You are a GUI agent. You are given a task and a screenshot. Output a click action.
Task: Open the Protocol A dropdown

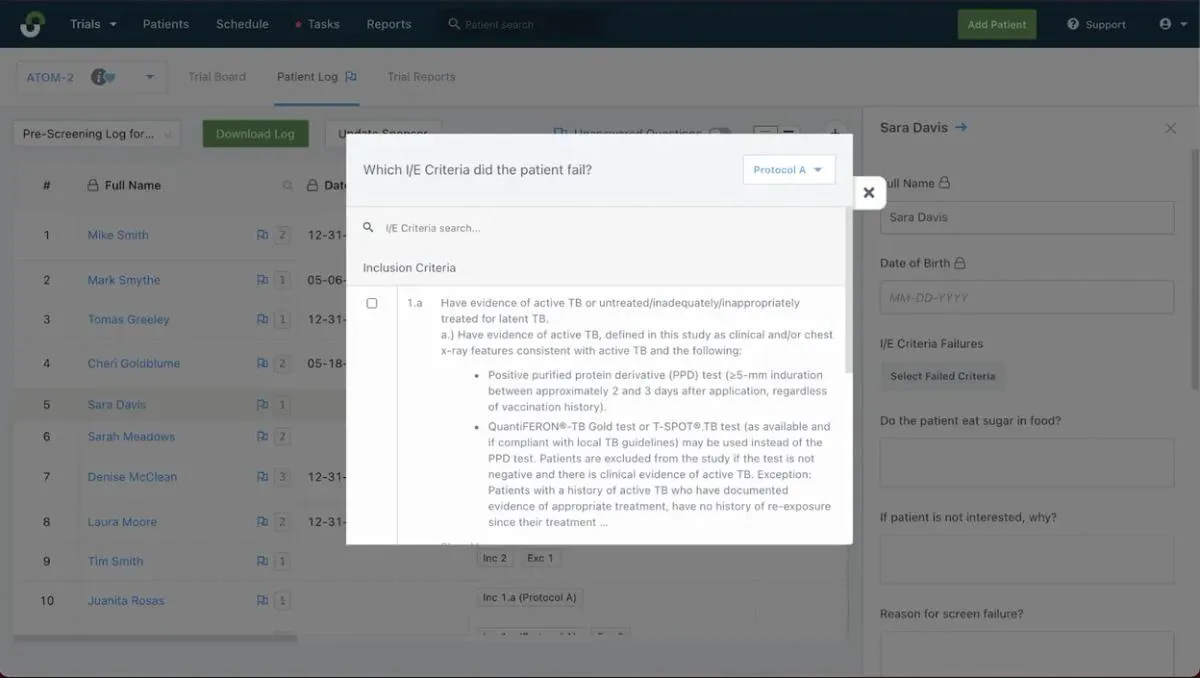[x=788, y=169]
